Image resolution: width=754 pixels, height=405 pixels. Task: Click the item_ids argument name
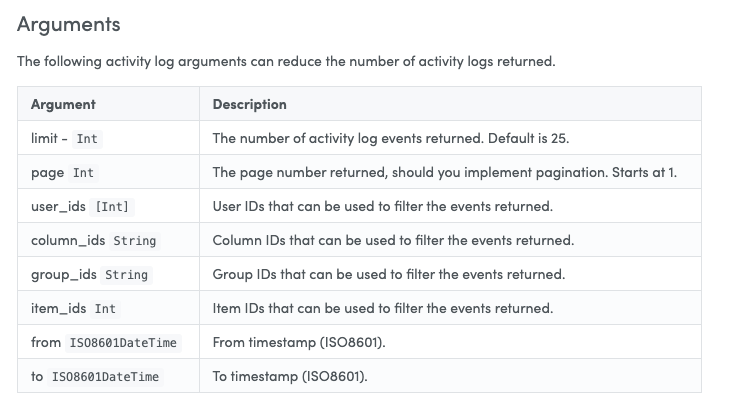[59, 308]
